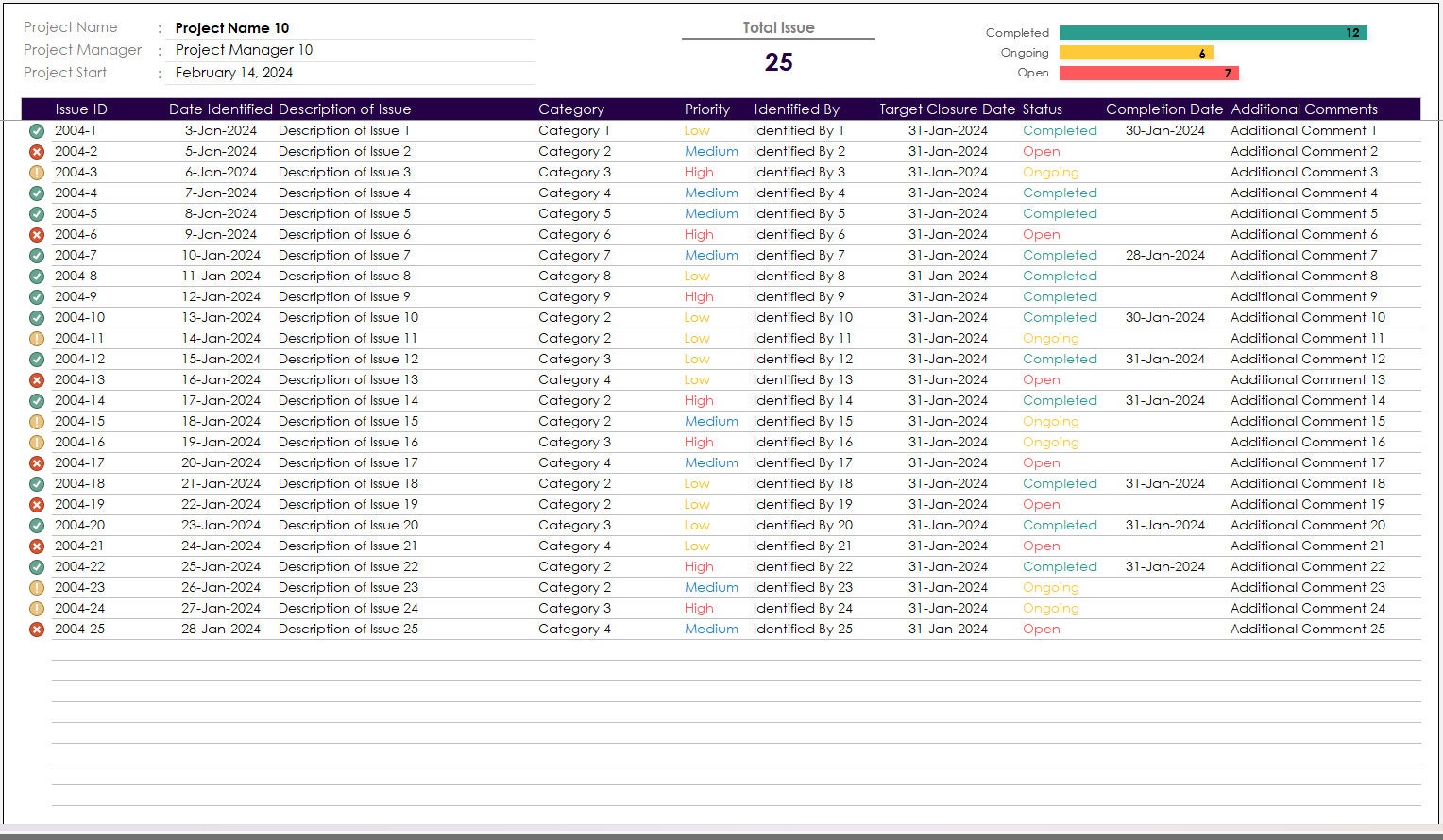Select the Open status cell for issue 2004-6

(1042, 234)
